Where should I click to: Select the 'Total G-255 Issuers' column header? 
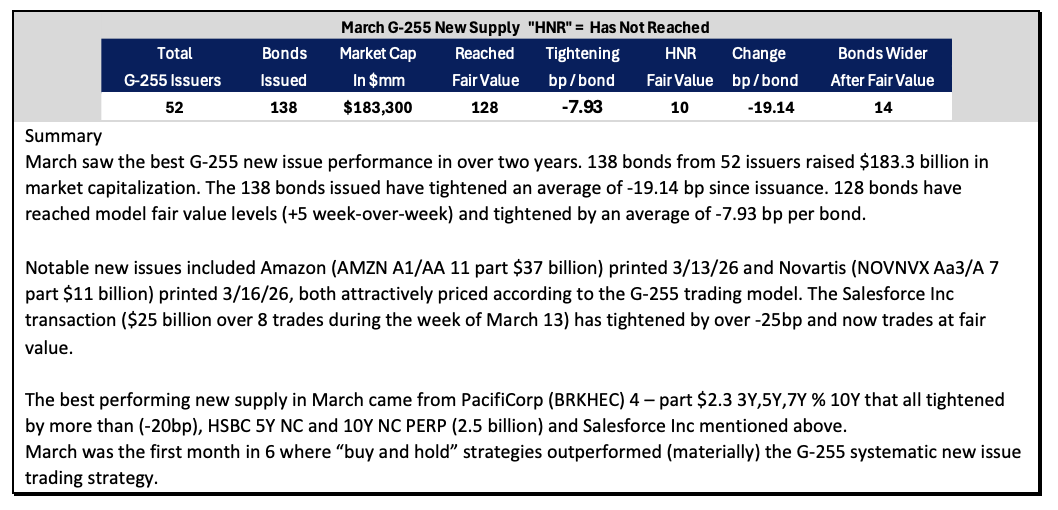173,67
